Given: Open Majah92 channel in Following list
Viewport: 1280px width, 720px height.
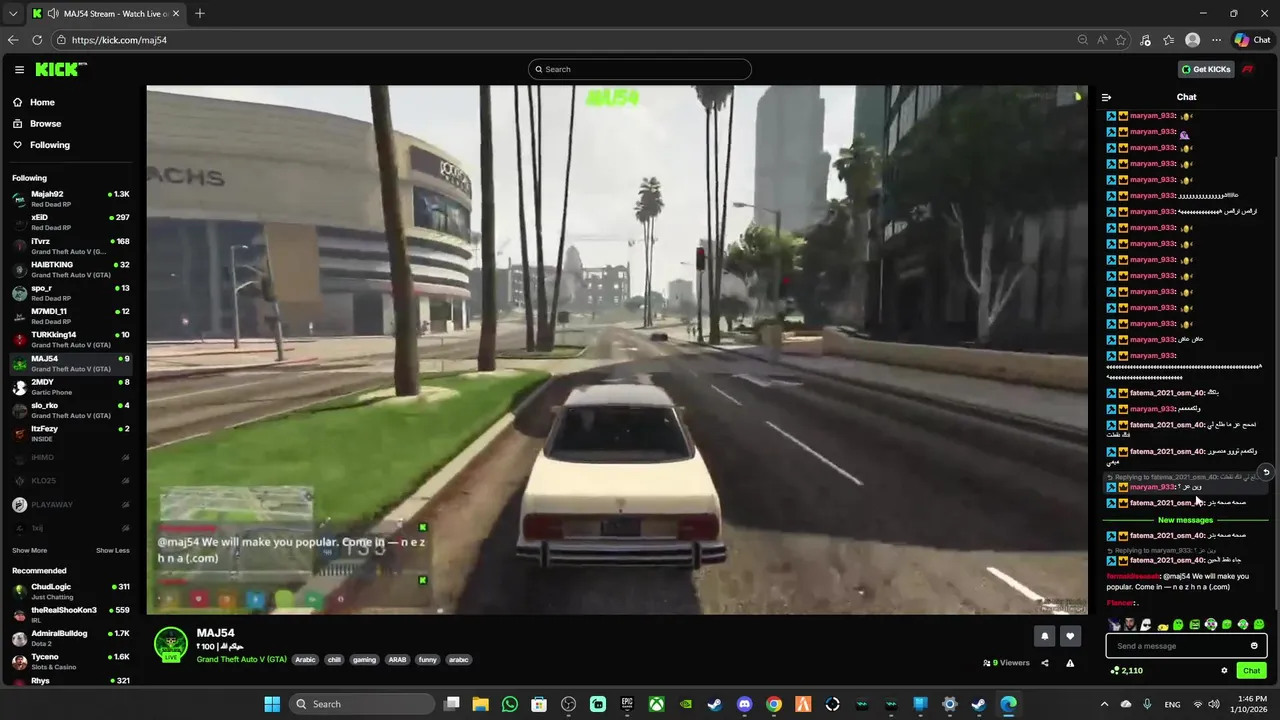Looking at the screenshot, I should (x=70, y=198).
